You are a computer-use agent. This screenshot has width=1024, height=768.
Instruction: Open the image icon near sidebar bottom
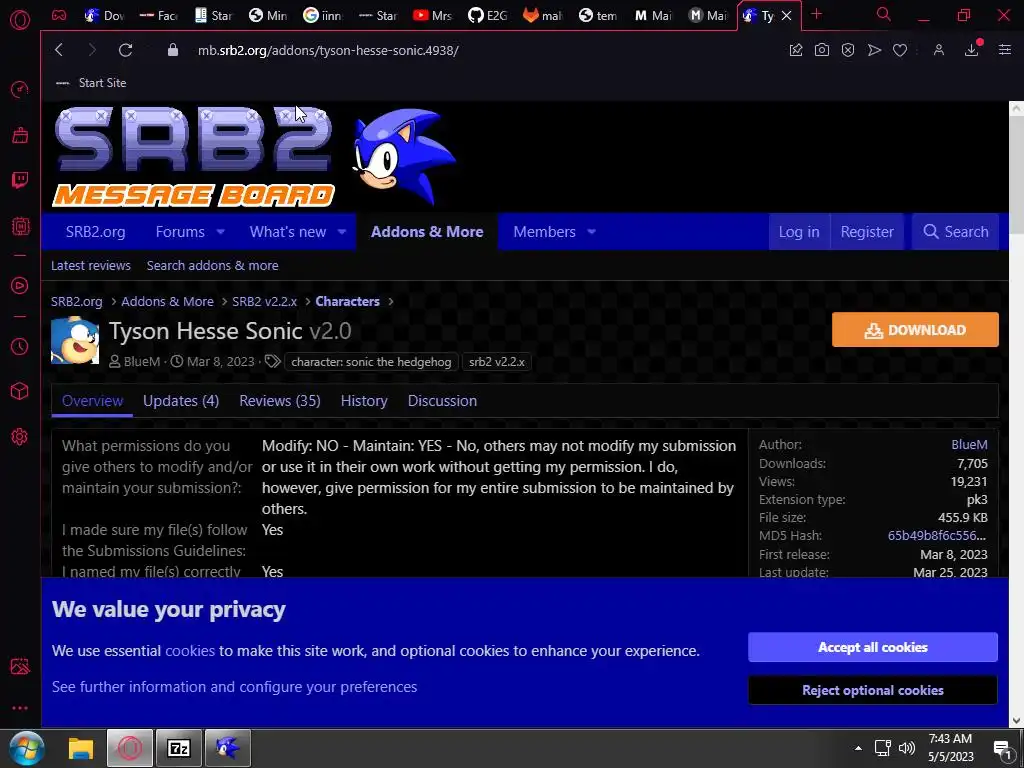[20, 666]
